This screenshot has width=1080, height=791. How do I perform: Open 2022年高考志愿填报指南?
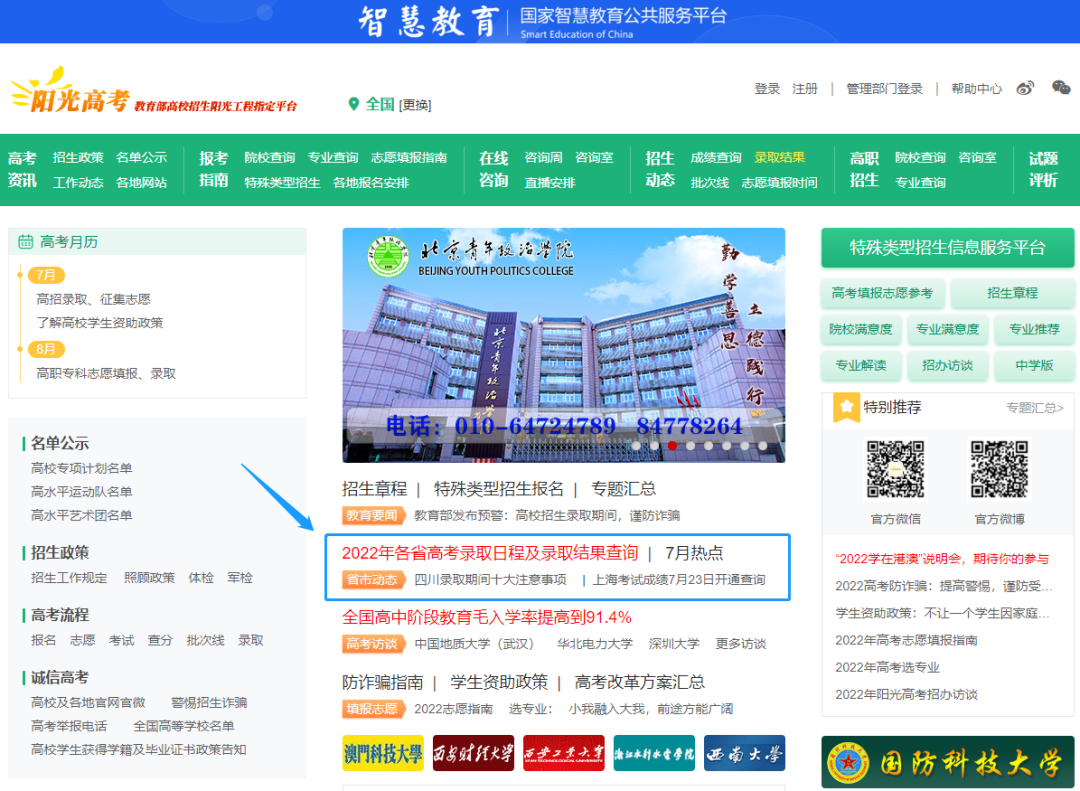coord(906,640)
